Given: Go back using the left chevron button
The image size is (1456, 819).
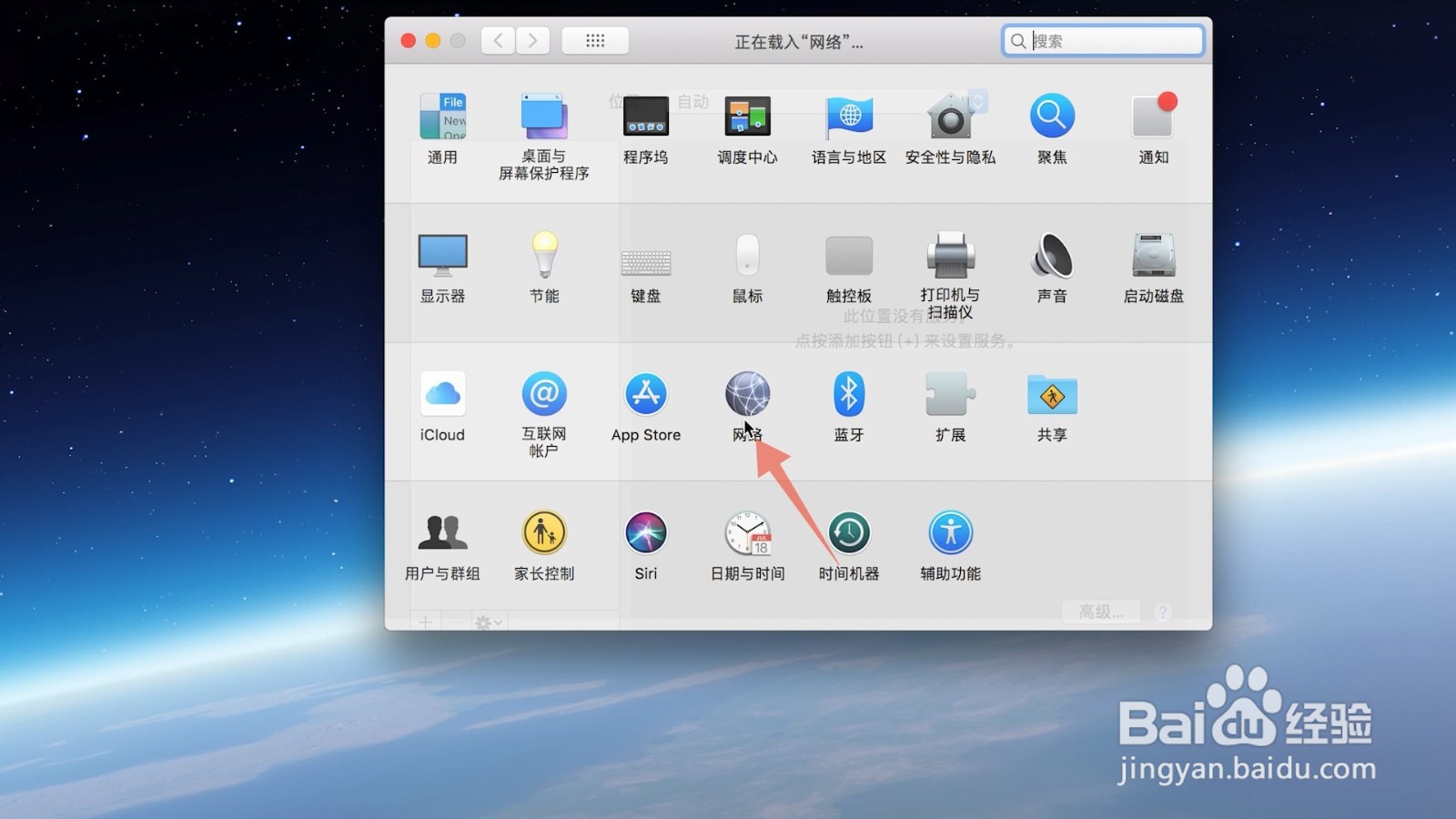Looking at the screenshot, I should [498, 41].
